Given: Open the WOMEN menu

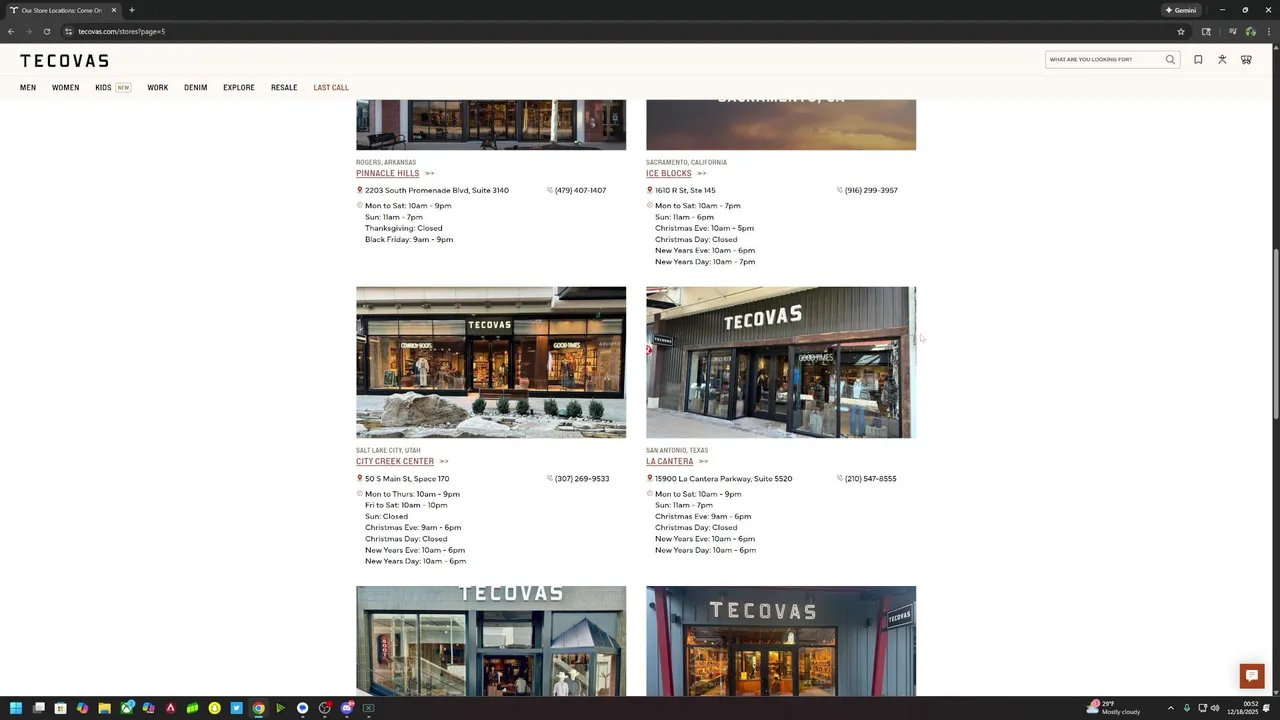Looking at the screenshot, I should (66, 88).
